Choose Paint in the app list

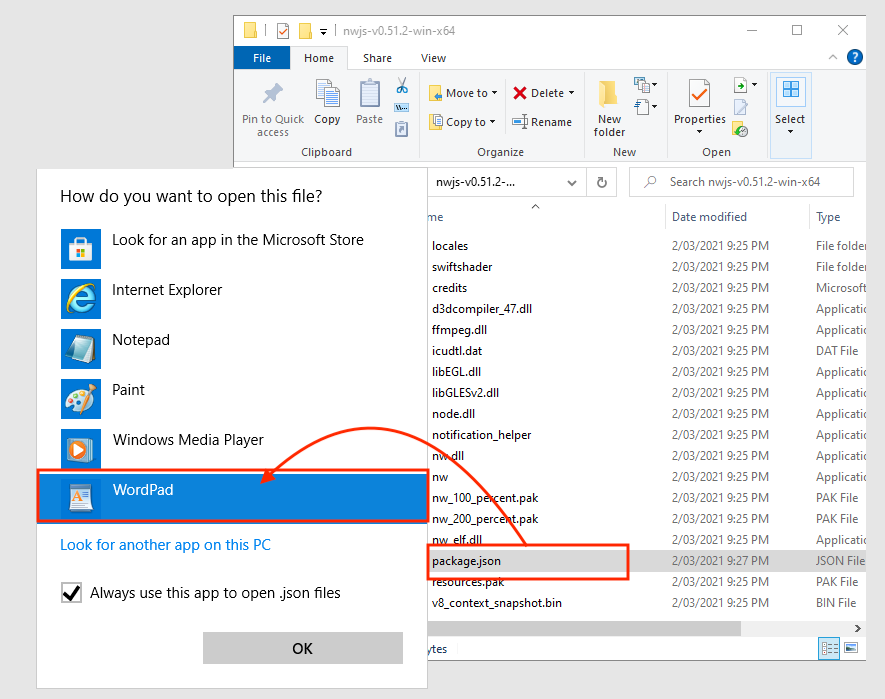pyautogui.click(x=231, y=399)
